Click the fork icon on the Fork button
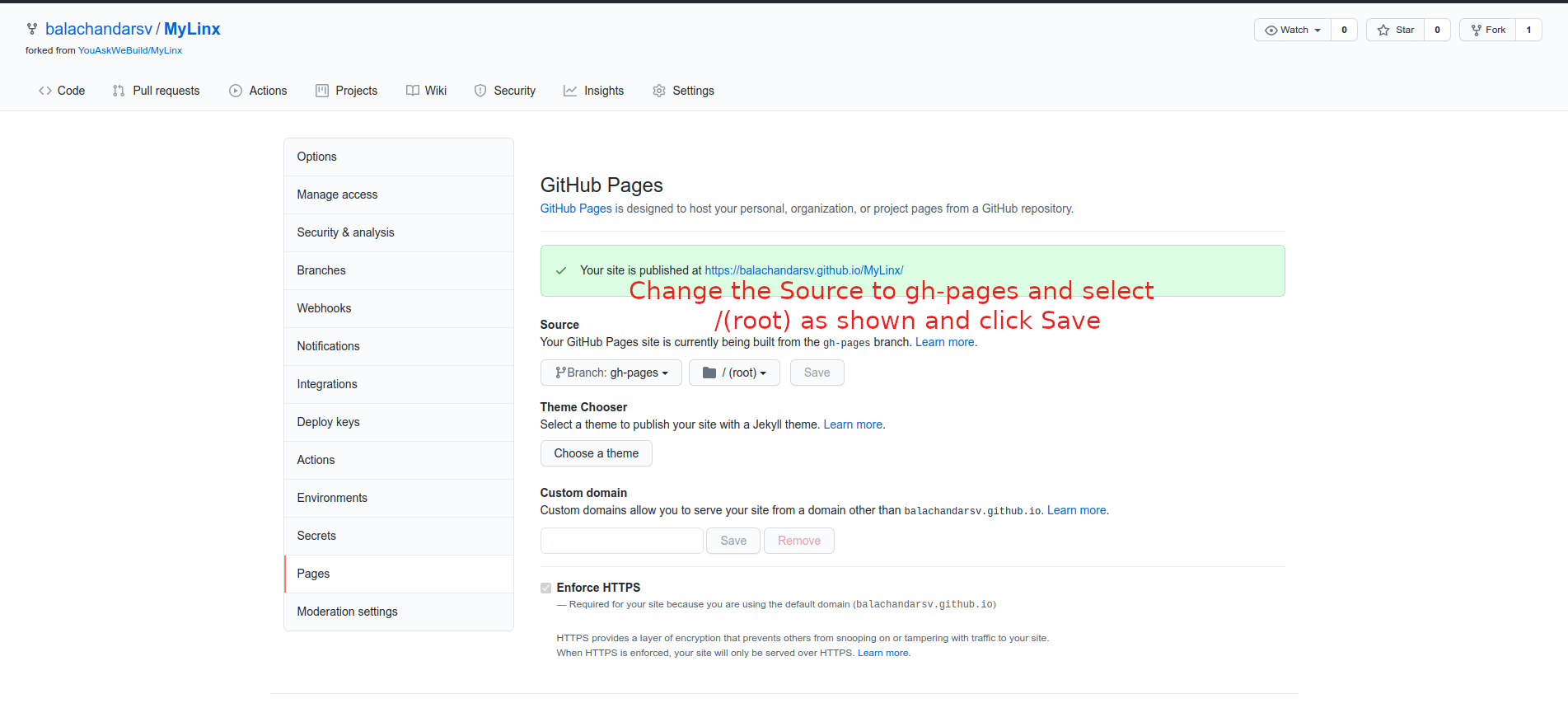 click(x=1477, y=30)
